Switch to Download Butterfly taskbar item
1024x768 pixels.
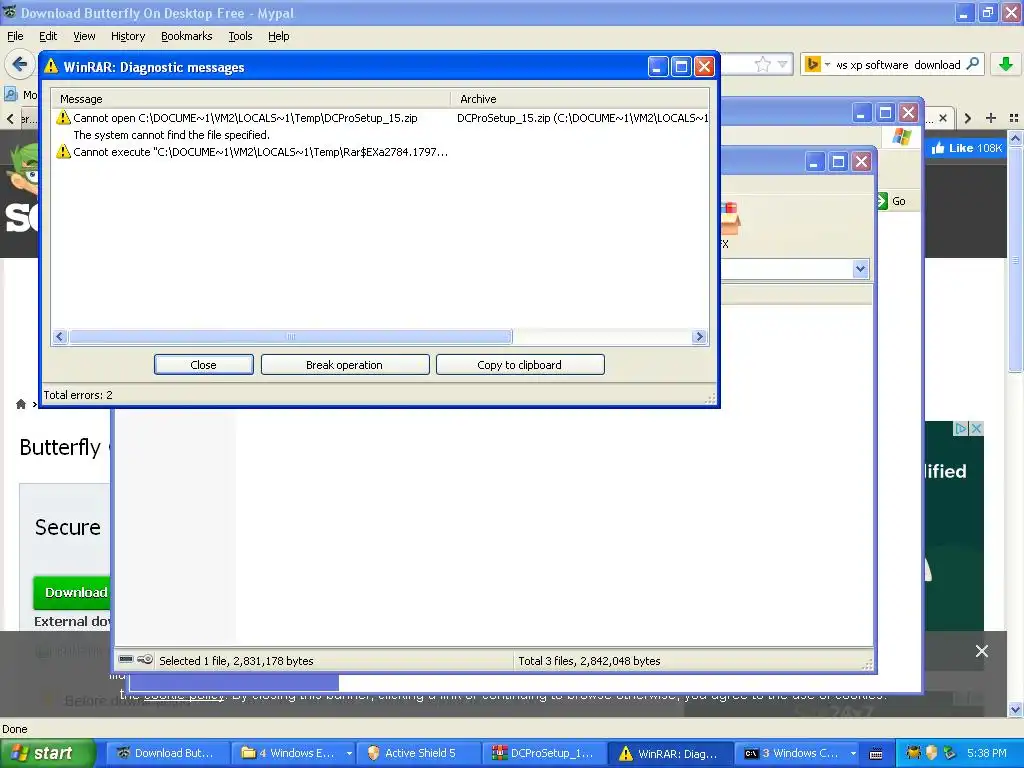[166, 753]
